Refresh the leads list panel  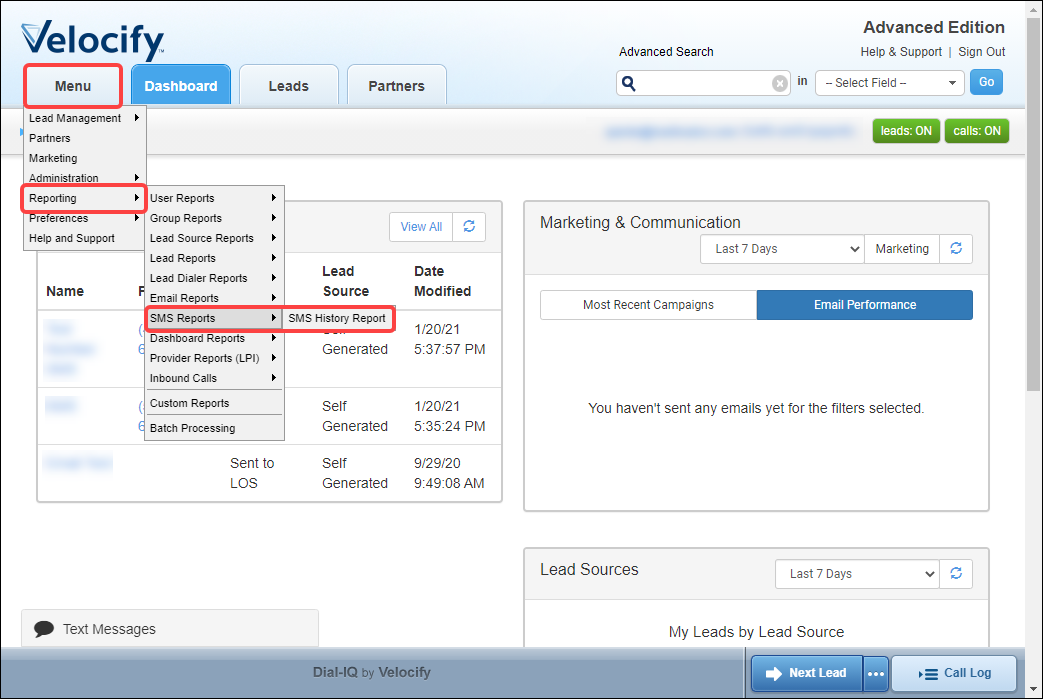[469, 227]
